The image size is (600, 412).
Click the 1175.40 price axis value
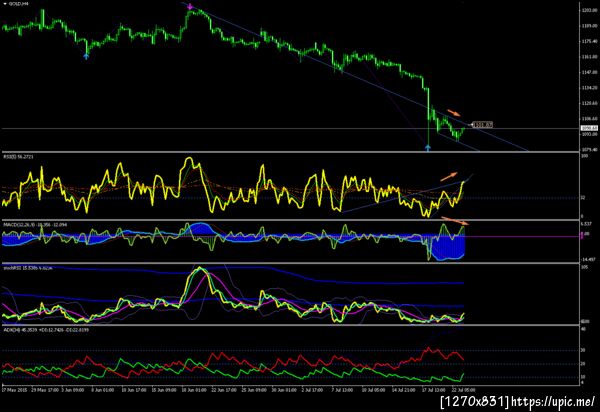[589, 41]
